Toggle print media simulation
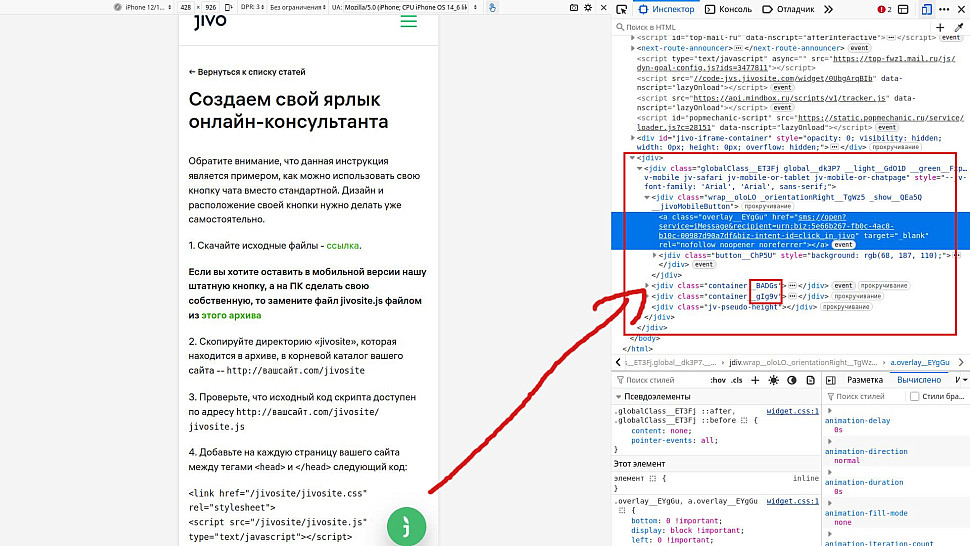 pos(810,380)
